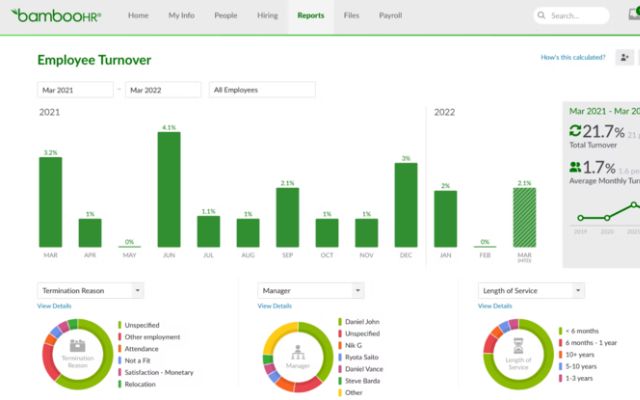640x400 pixels.
Task: Click the first point on turnover trend line
Action: tap(580, 218)
